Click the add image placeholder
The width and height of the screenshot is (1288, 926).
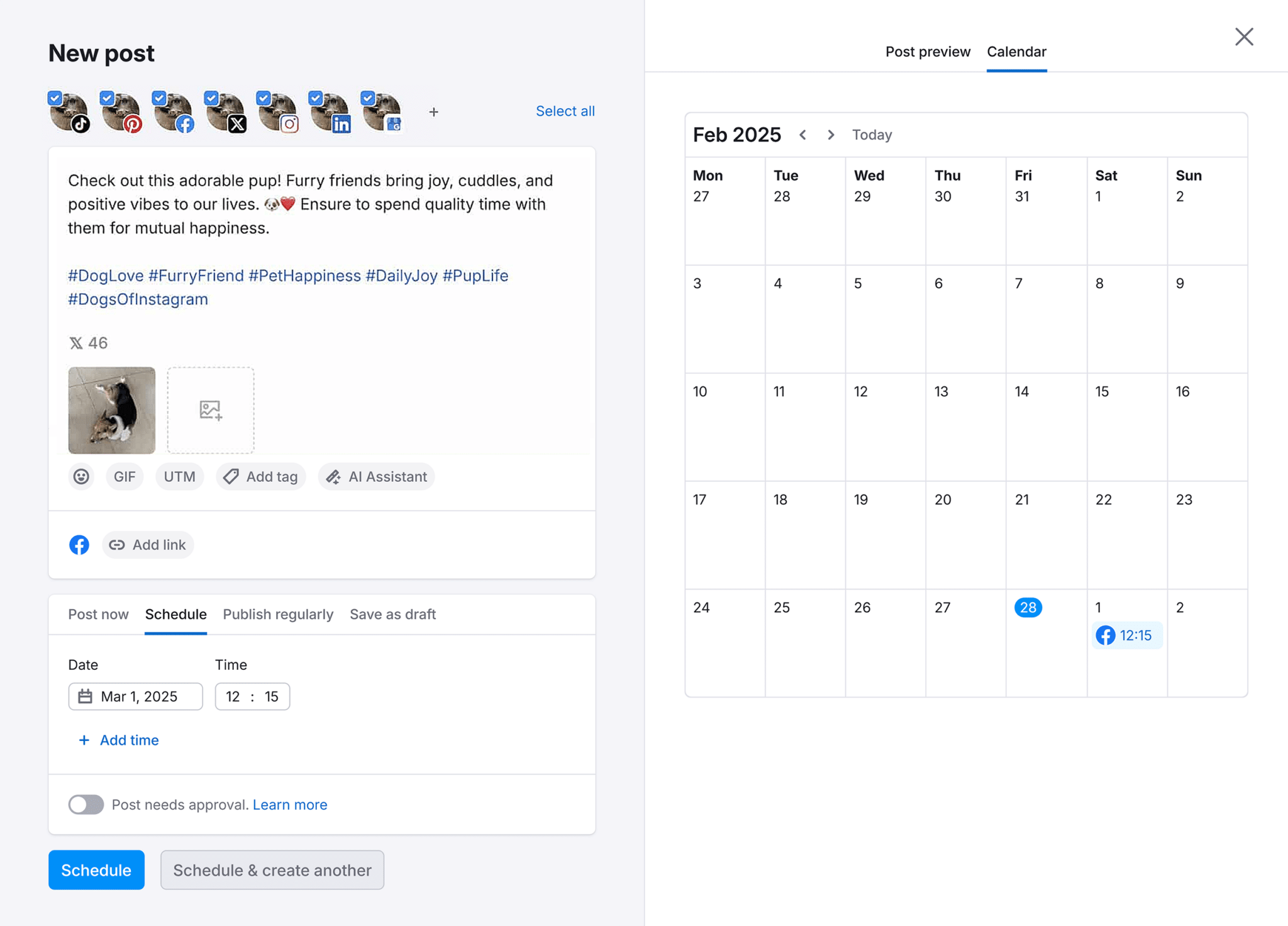pyautogui.click(x=211, y=410)
